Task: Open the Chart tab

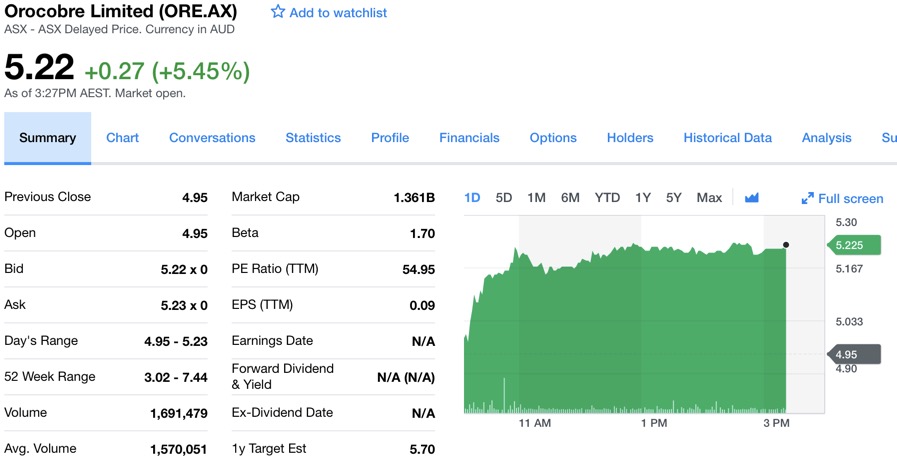Action: click(122, 138)
